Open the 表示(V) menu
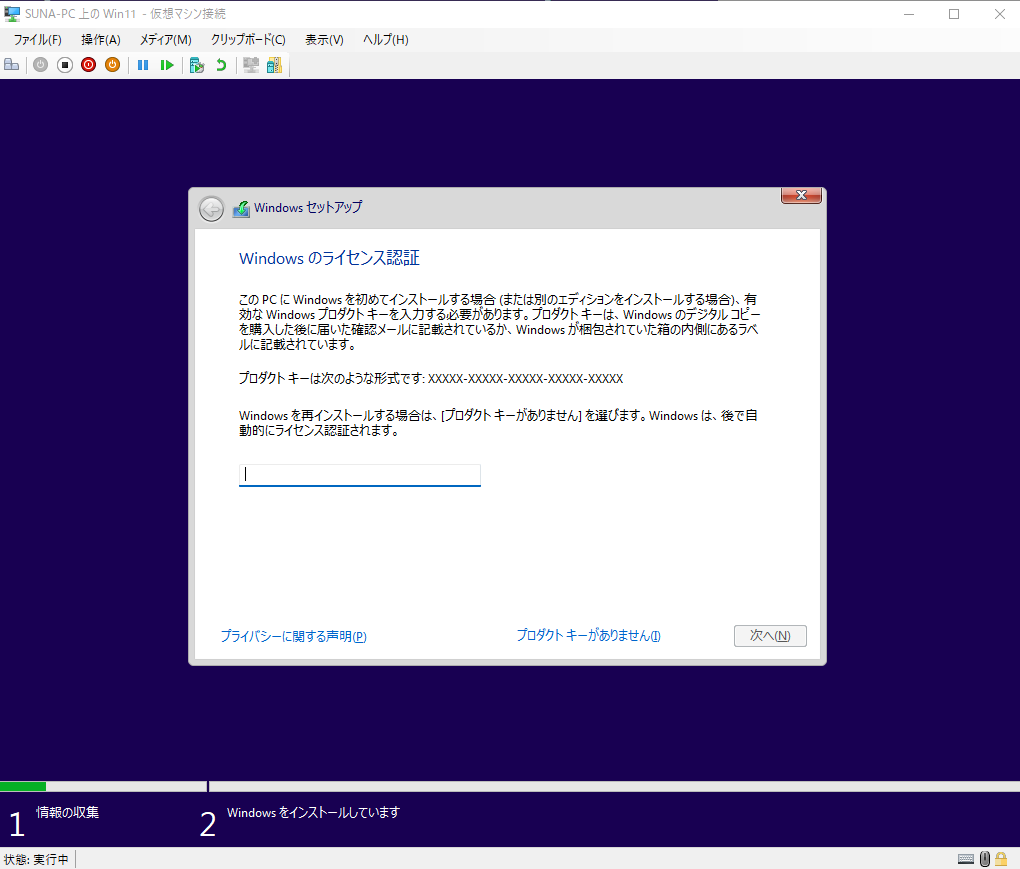This screenshot has width=1020, height=869. point(325,40)
